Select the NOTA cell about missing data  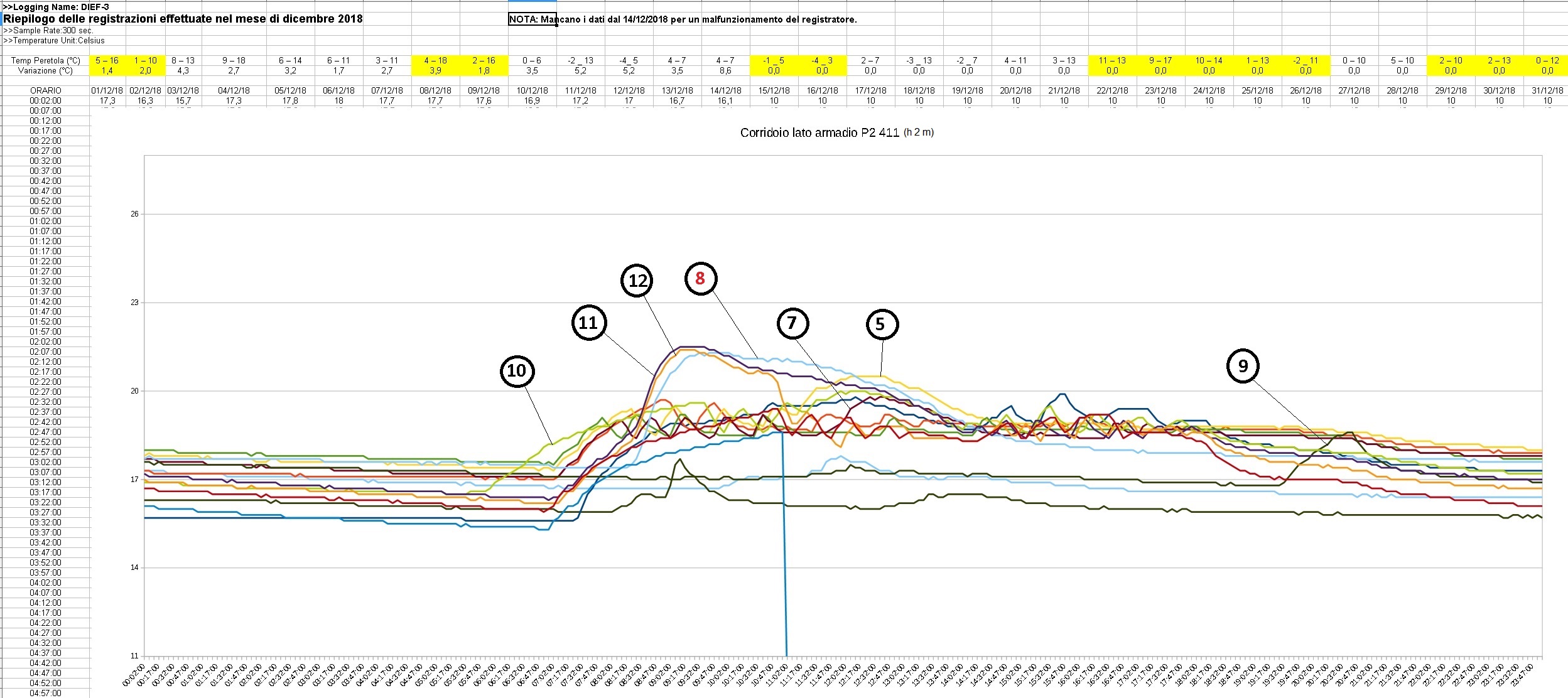pos(532,19)
